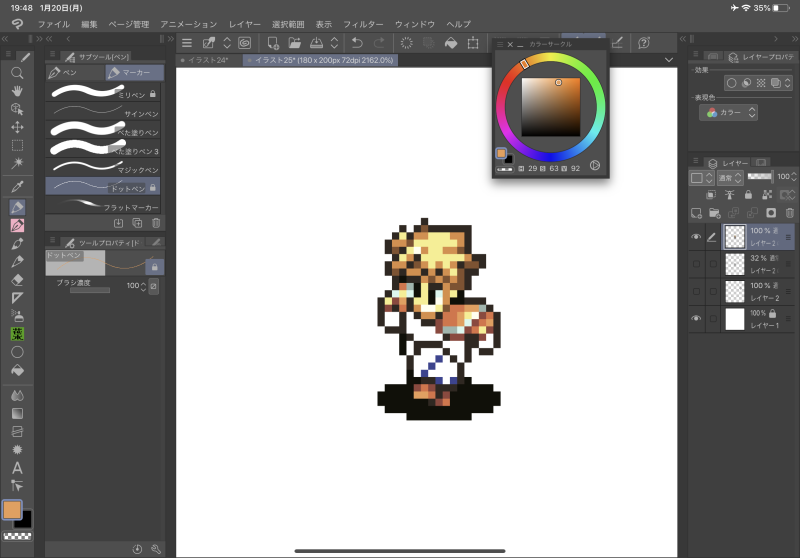Select the マジックペン sub tool

coord(103,168)
